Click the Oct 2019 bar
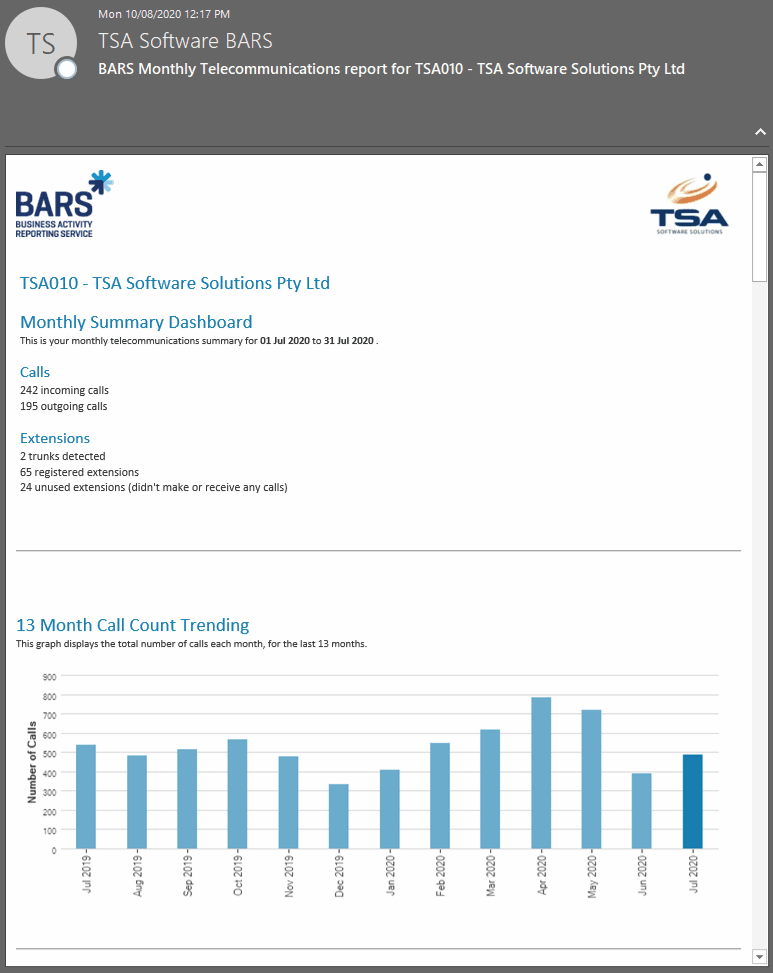The width and height of the screenshot is (773, 973). tap(238, 794)
